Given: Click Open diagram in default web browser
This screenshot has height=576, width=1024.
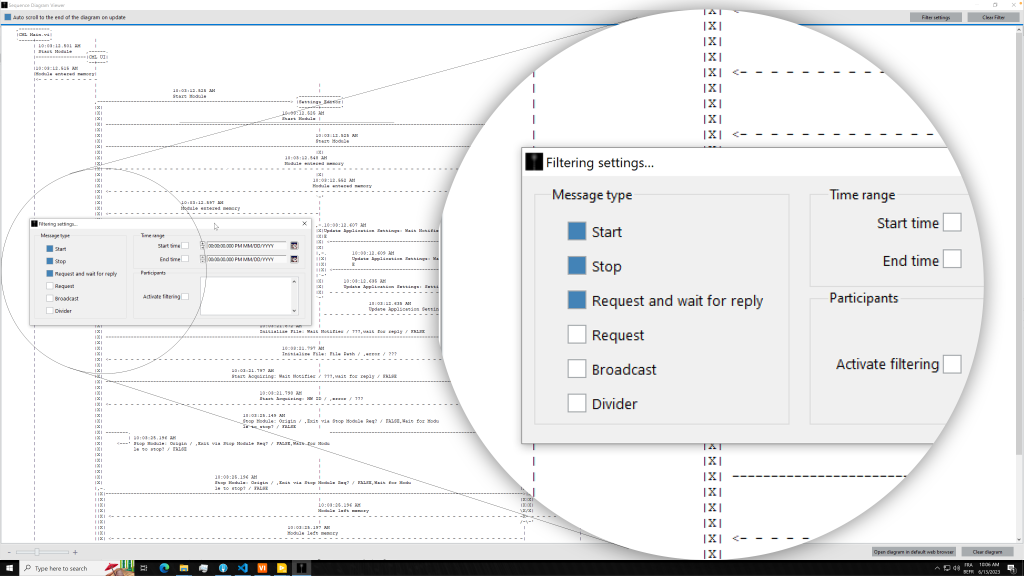Looking at the screenshot, I should point(914,552).
